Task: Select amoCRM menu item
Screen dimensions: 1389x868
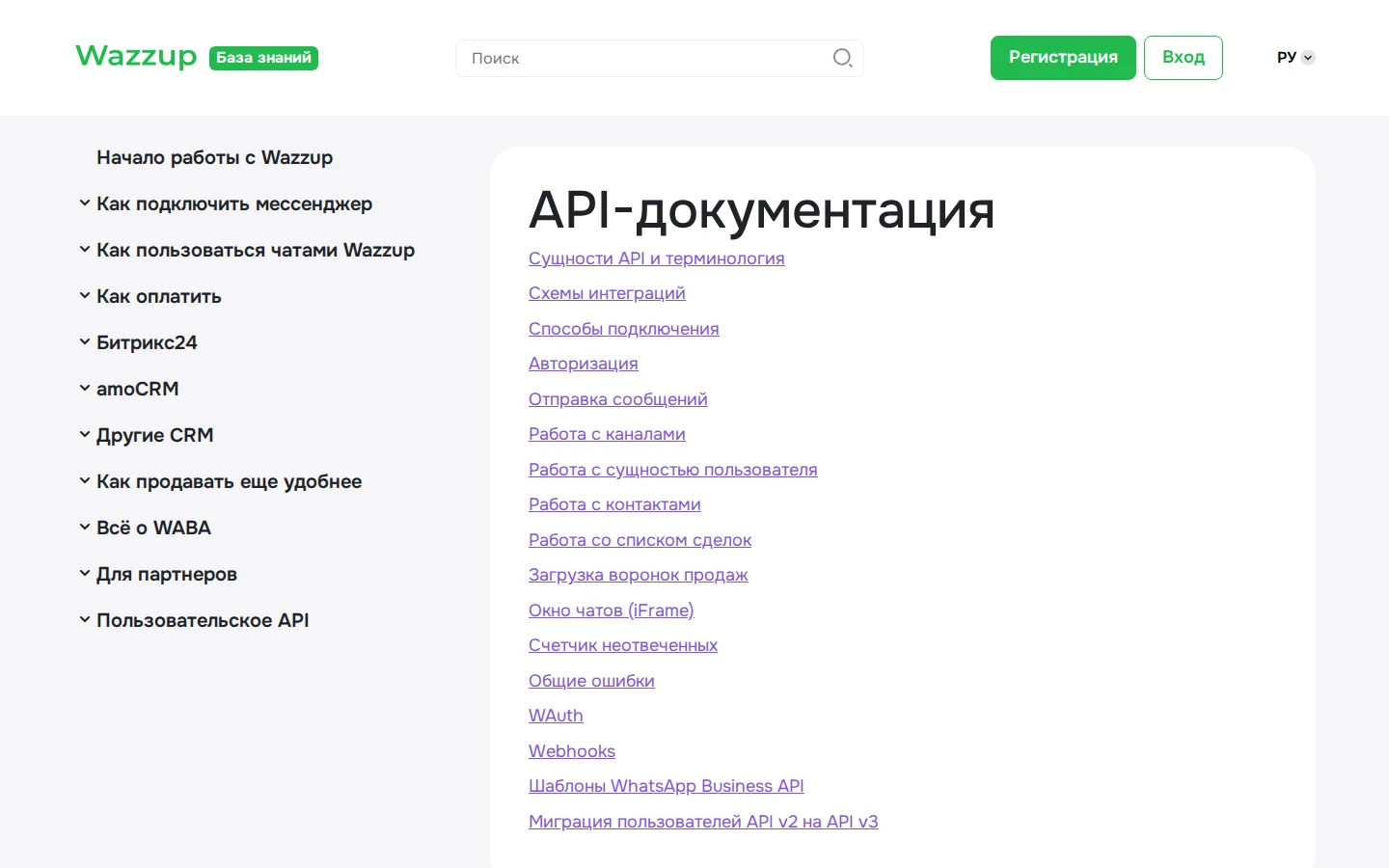Action: click(138, 389)
